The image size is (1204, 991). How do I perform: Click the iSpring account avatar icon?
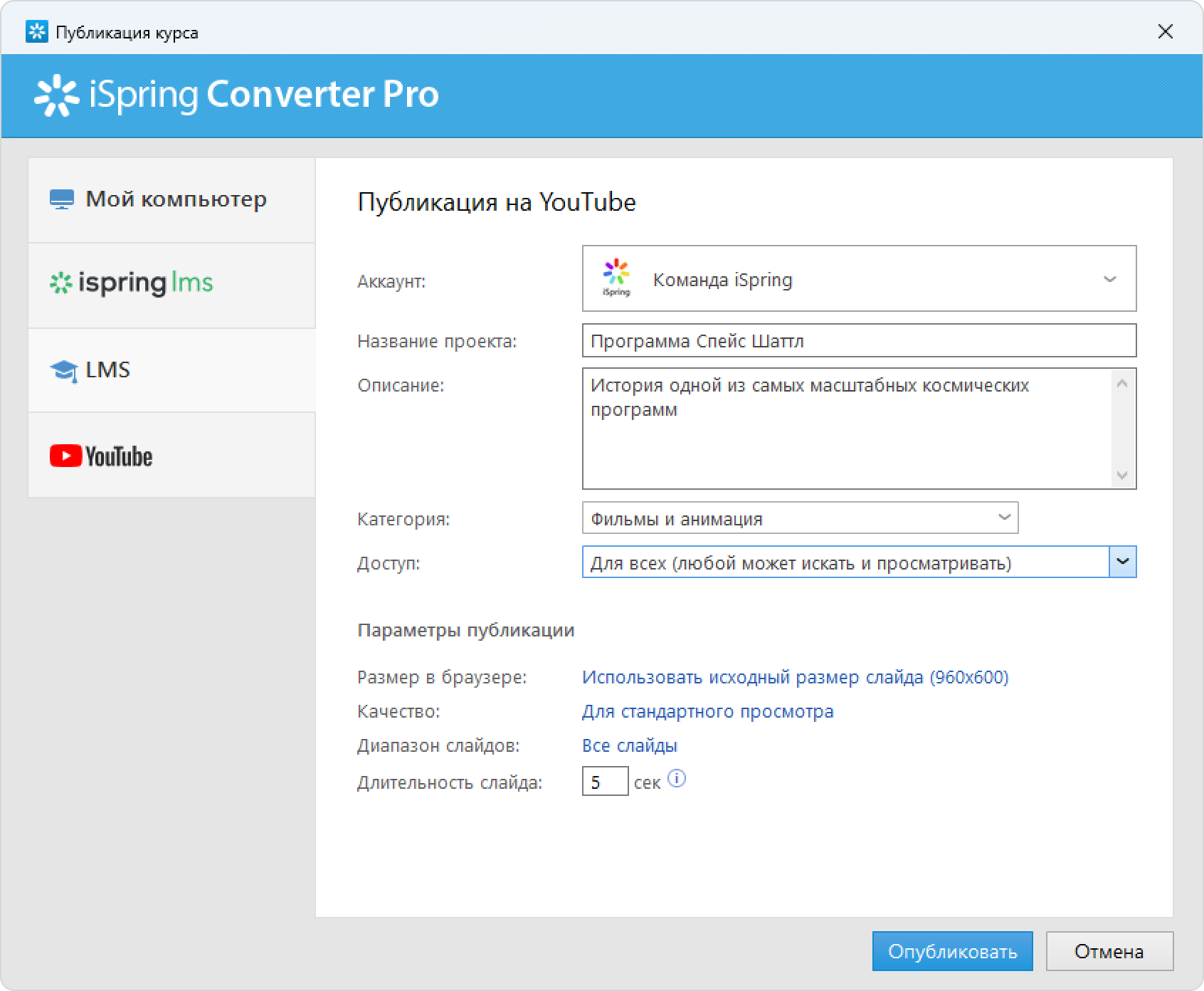coord(616,278)
